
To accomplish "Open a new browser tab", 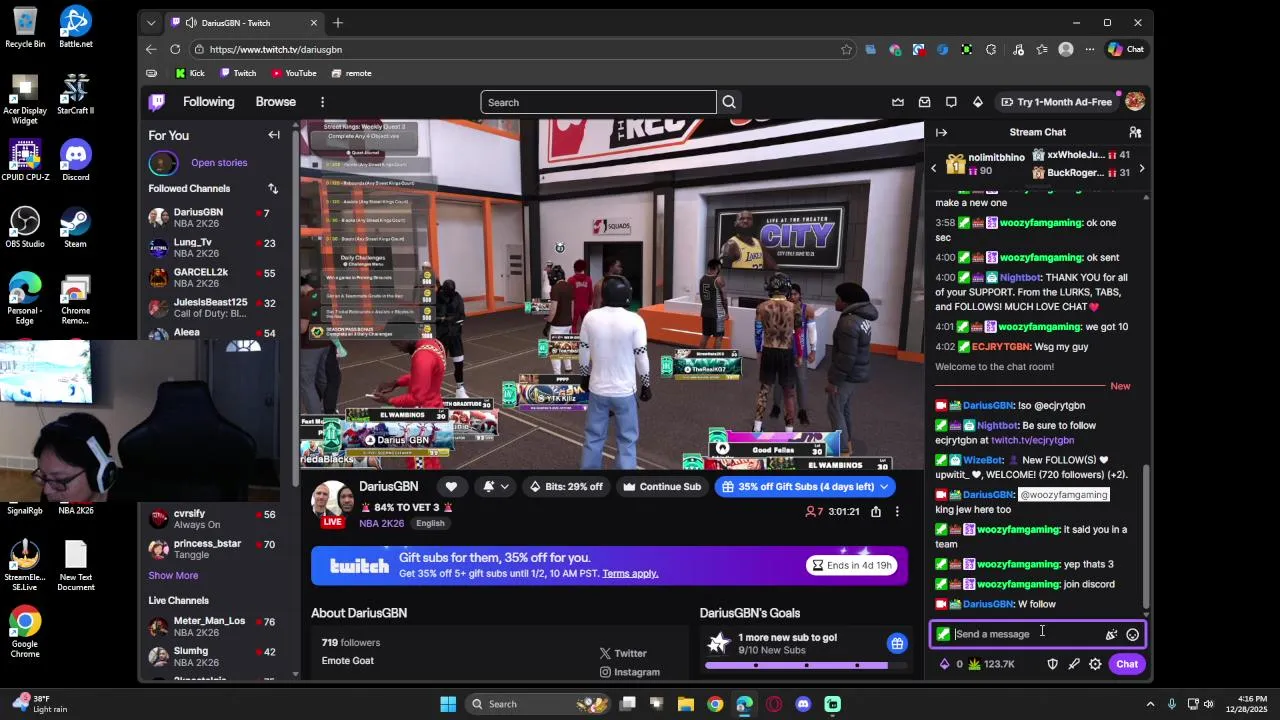I will click(x=337, y=22).
